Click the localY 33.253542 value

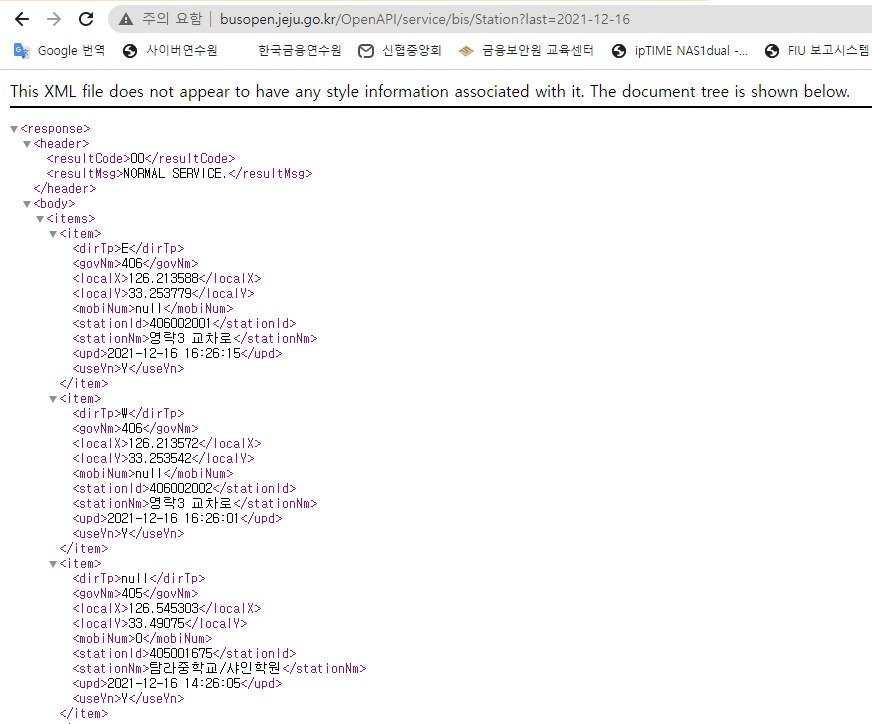160,459
